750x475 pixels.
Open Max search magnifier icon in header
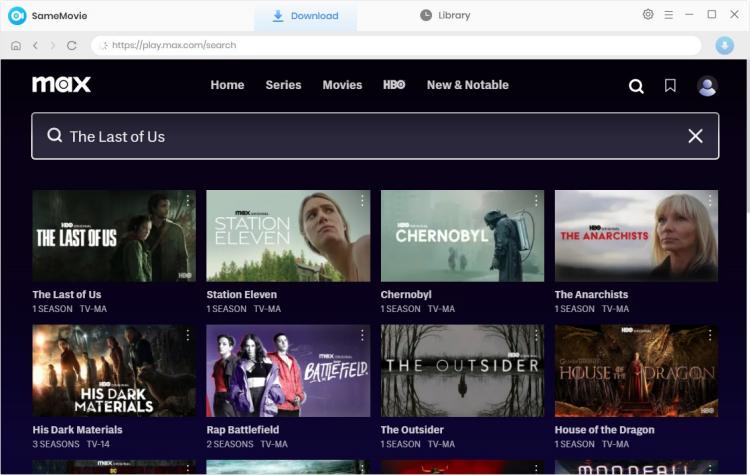pos(636,86)
